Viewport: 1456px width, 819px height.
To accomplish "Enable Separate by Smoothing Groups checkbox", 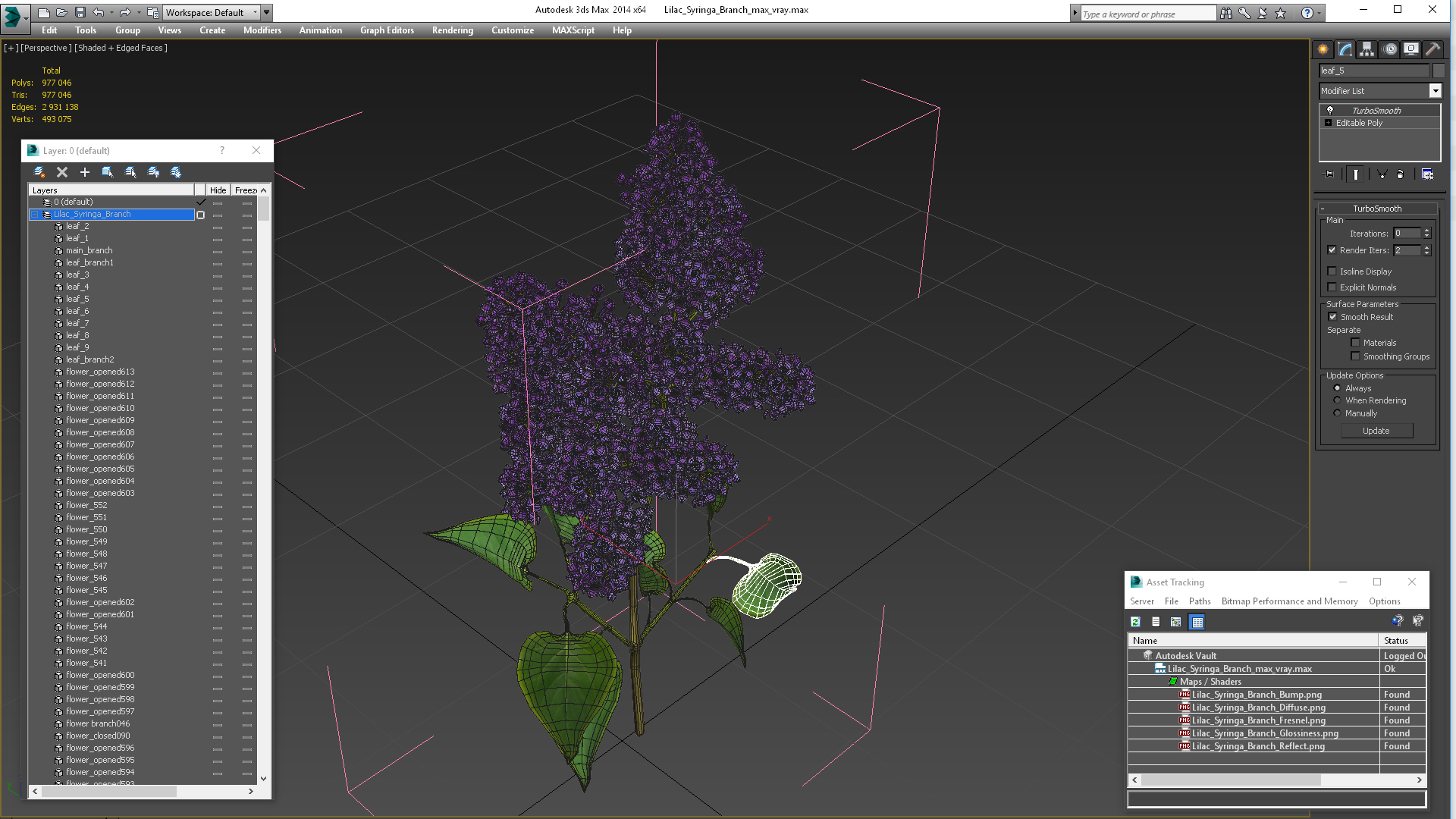I will click(1355, 356).
